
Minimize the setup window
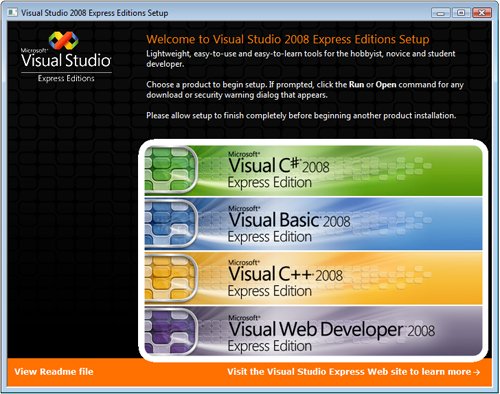click(x=441, y=13)
